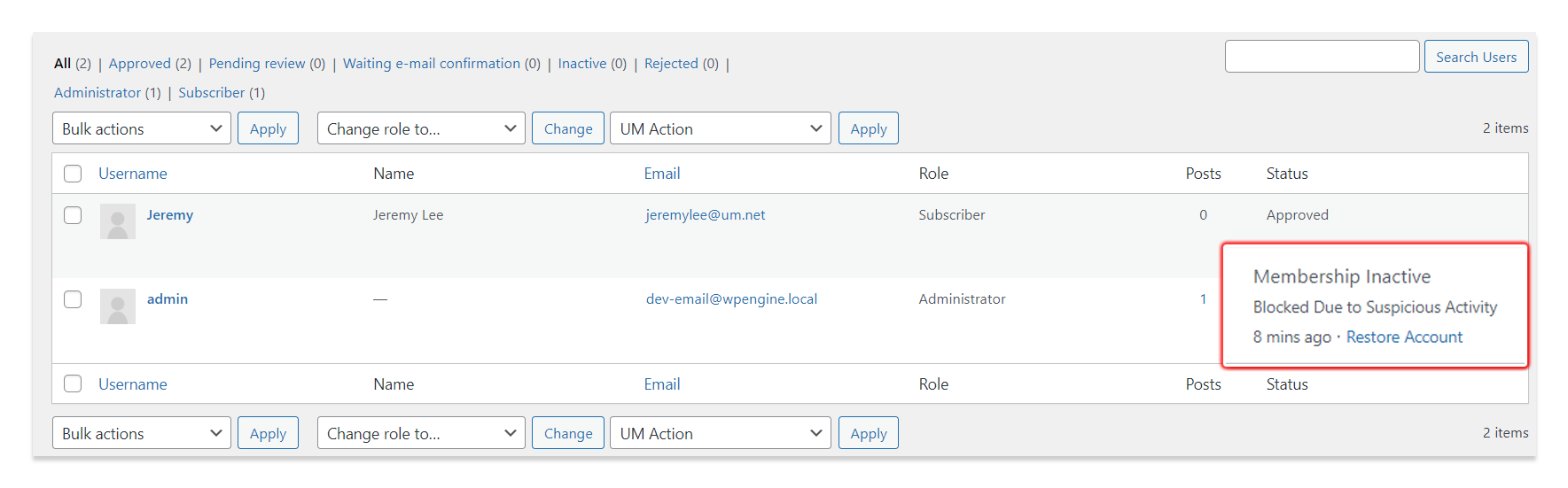This screenshot has width=1568, height=488.
Task: Click the top Name column header
Action: [394, 174]
